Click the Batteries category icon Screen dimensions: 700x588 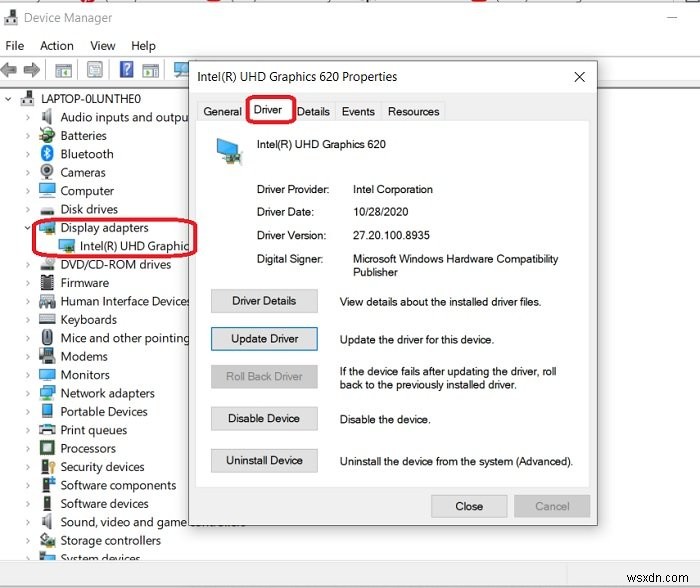(47, 135)
